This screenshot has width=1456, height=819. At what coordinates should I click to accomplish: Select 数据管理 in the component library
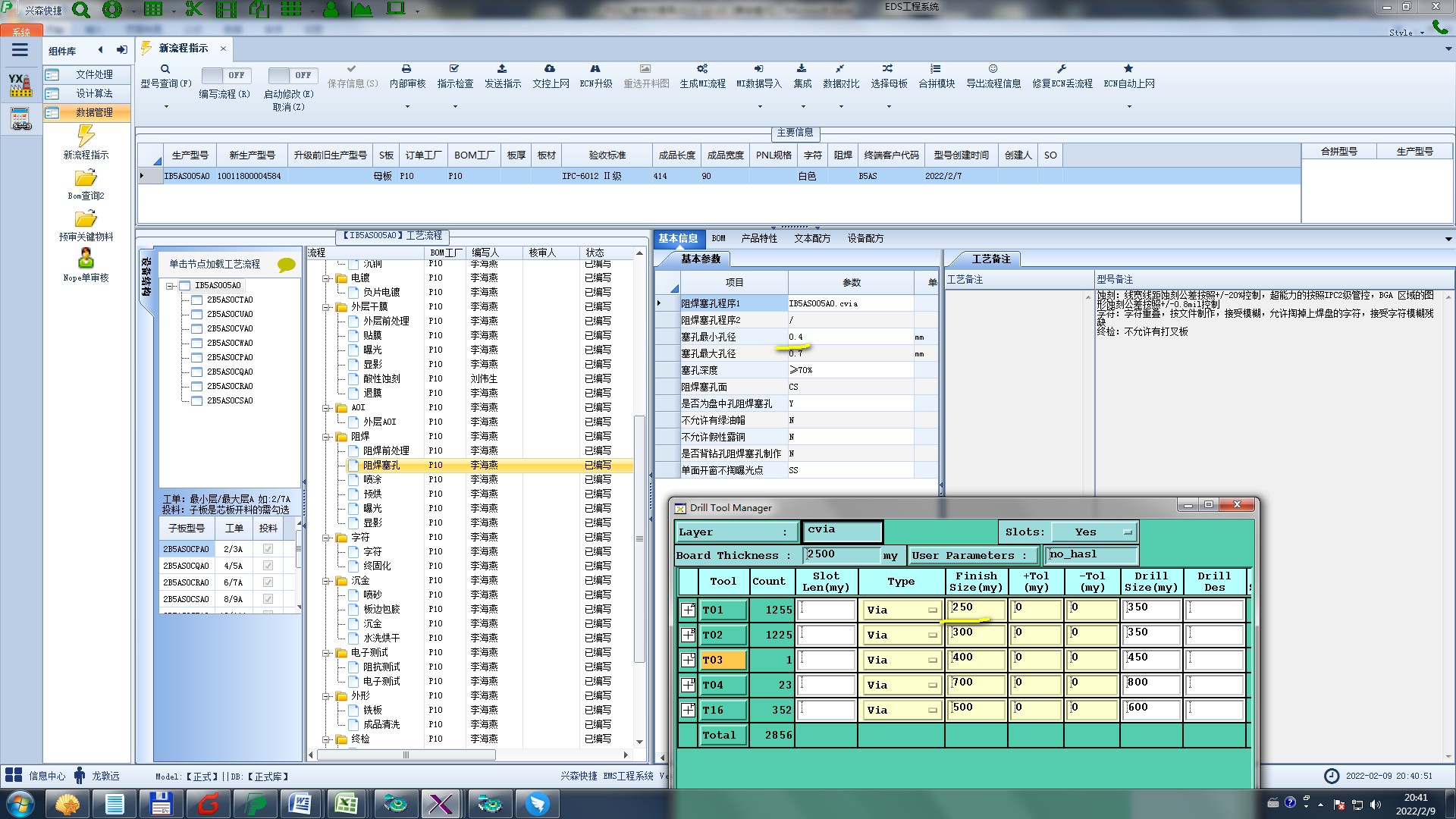point(93,112)
